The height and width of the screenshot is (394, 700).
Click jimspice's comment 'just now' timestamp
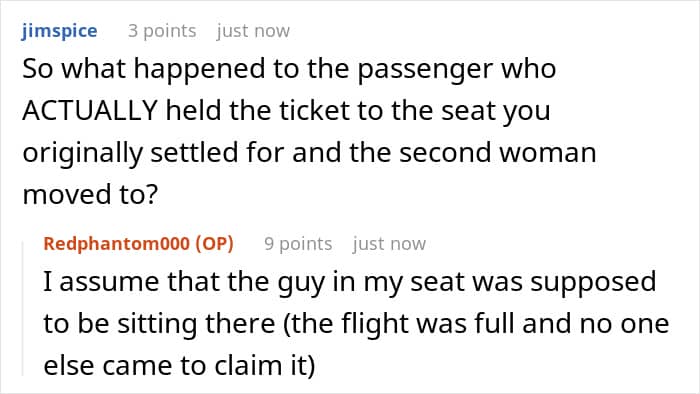click(x=253, y=31)
